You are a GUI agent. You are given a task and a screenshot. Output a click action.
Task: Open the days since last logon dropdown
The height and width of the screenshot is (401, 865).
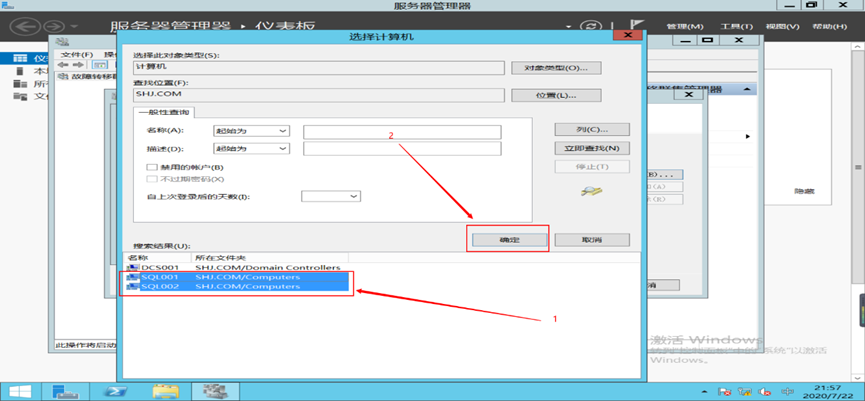pos(330,196)
